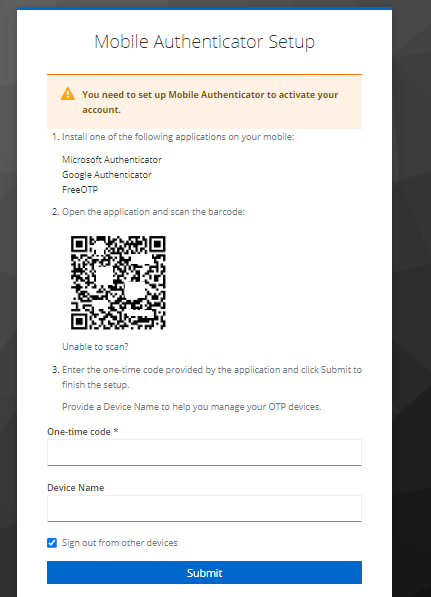
Task: Click the Mobile Authenticator Setup heading
Action: click(x=204, y=42)
